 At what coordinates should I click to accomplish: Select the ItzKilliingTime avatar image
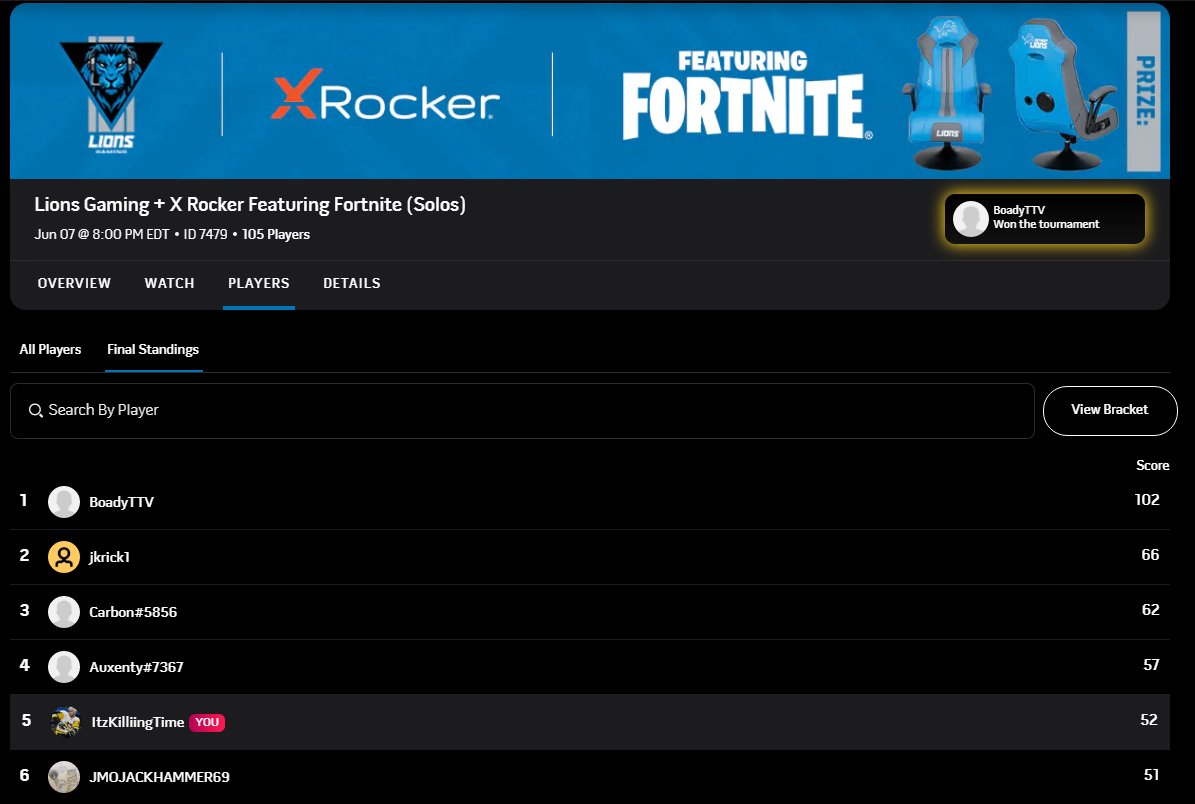[64, 722]
